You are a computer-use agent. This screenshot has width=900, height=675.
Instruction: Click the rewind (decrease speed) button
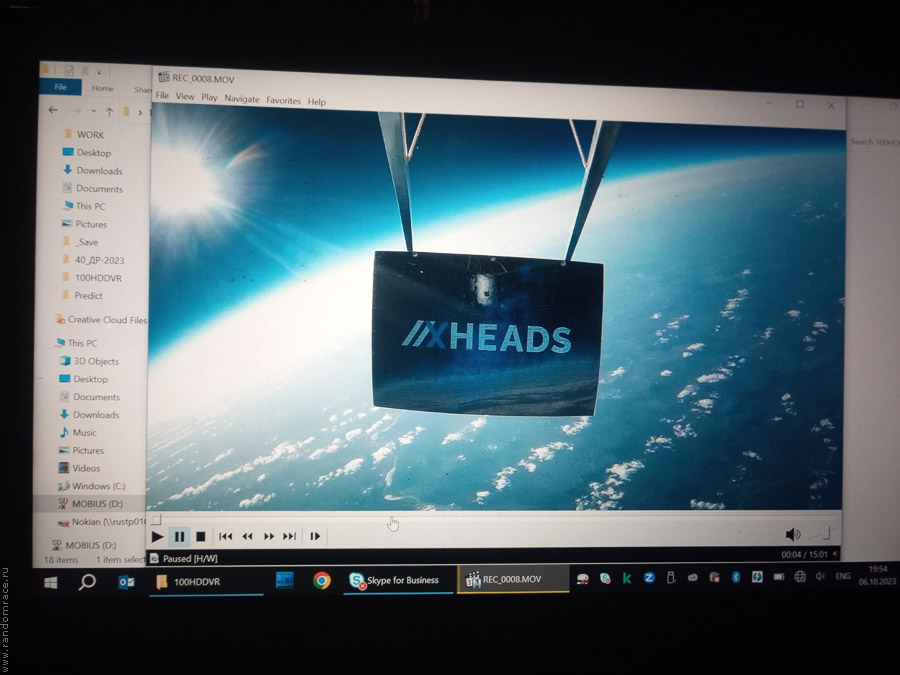click(x=247, y=537)
